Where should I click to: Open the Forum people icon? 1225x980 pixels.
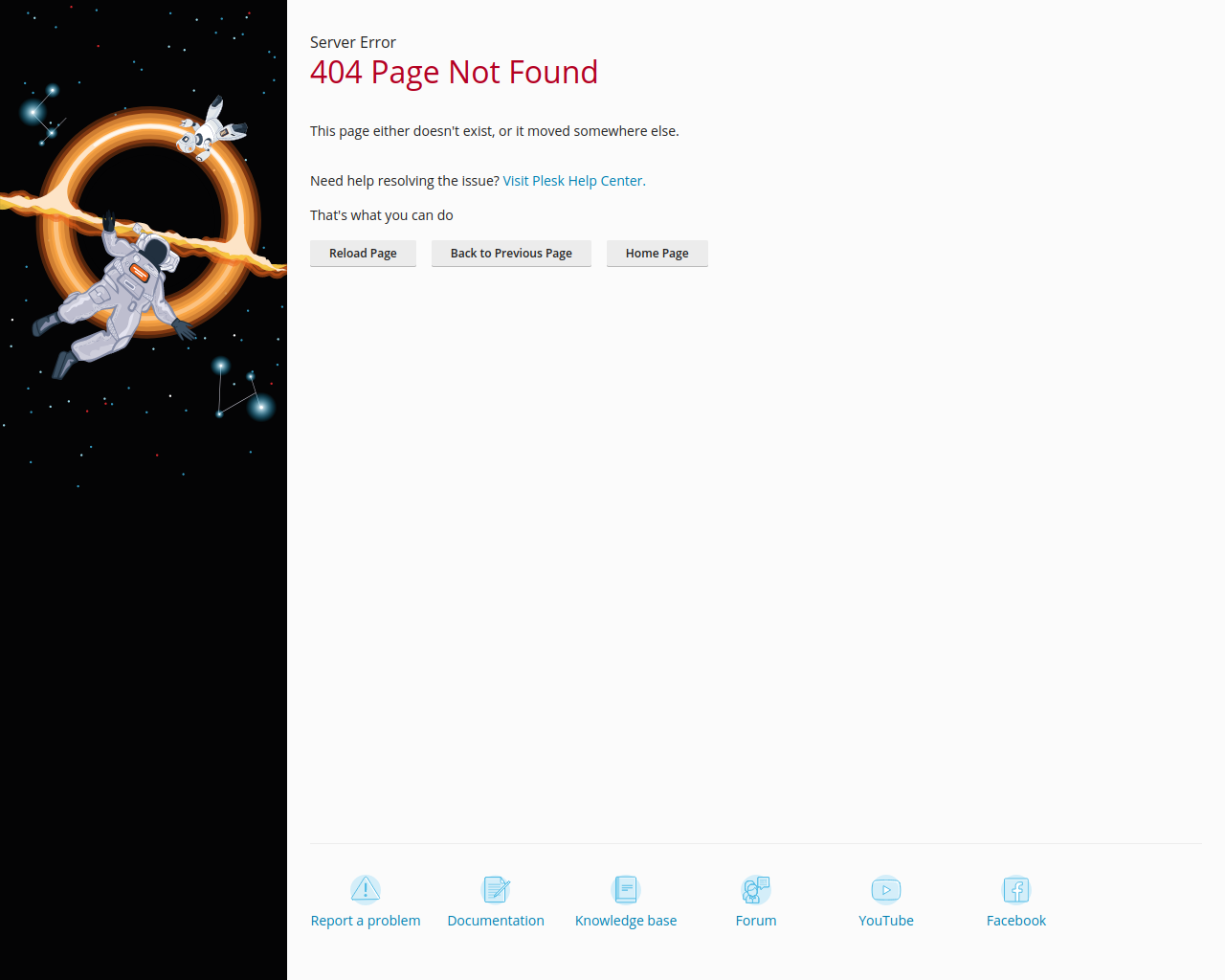point(756,890)
